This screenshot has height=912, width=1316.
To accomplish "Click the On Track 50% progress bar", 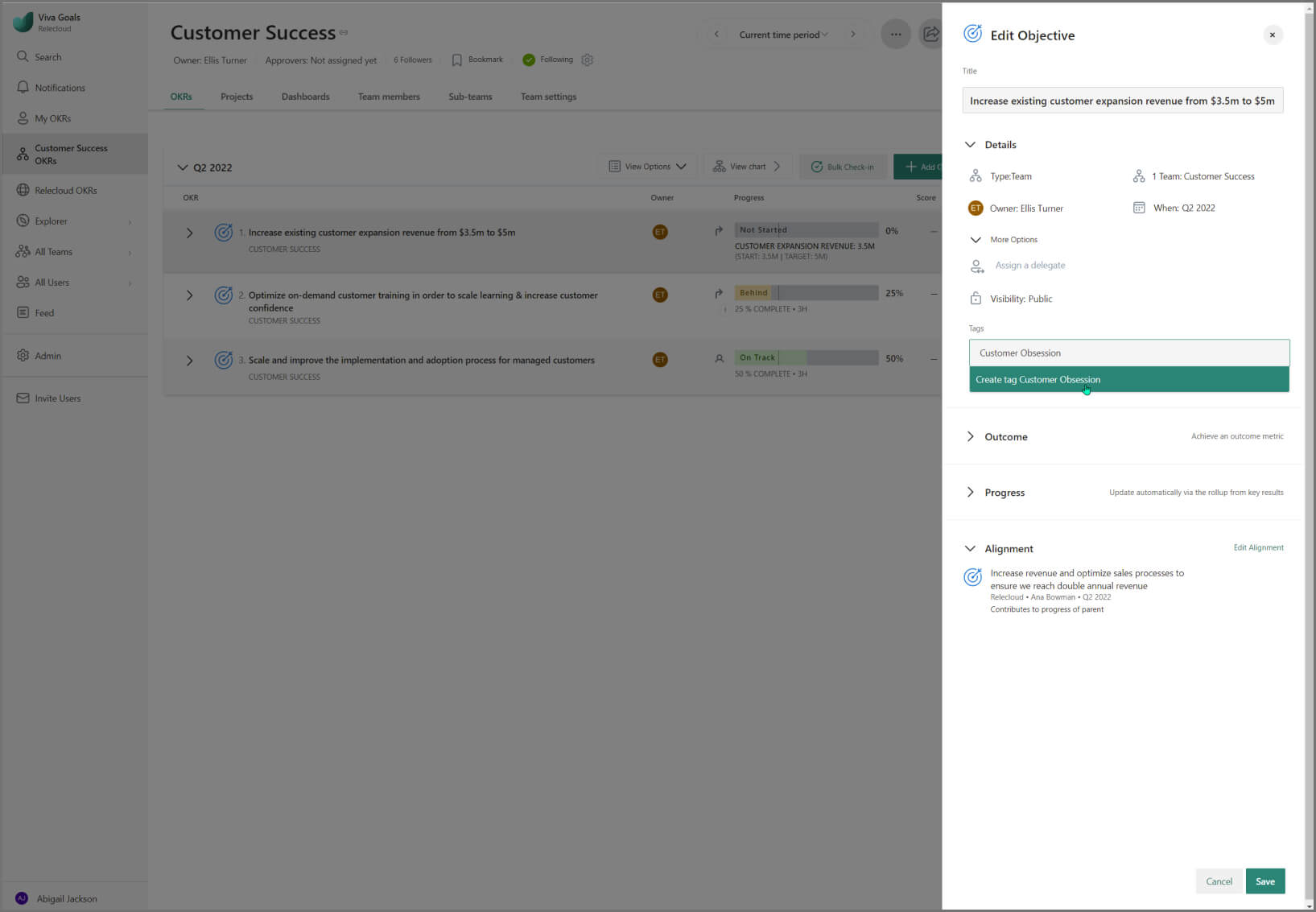I will (807, 358).
